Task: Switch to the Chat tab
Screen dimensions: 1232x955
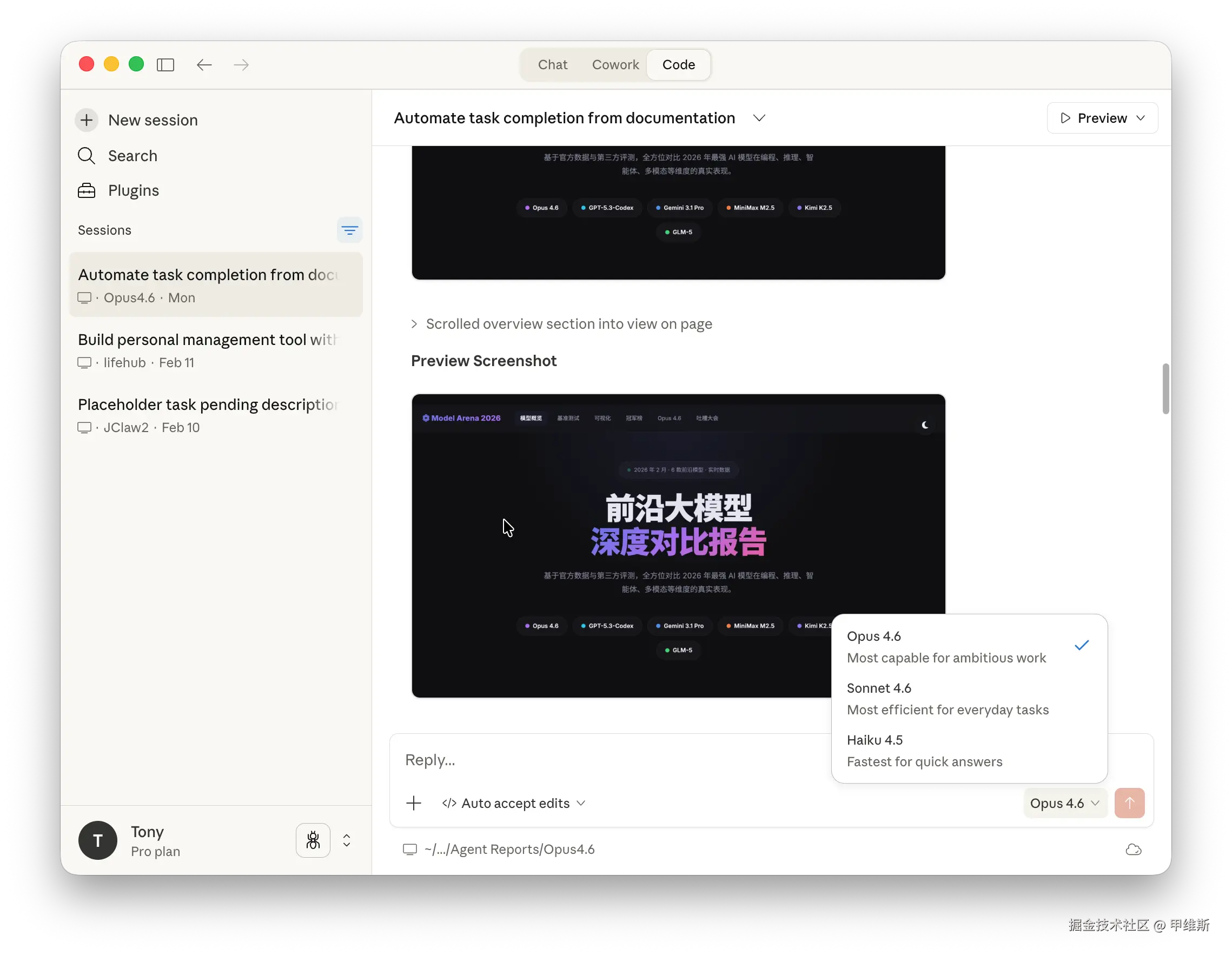Action: click(x=552, y=65)
